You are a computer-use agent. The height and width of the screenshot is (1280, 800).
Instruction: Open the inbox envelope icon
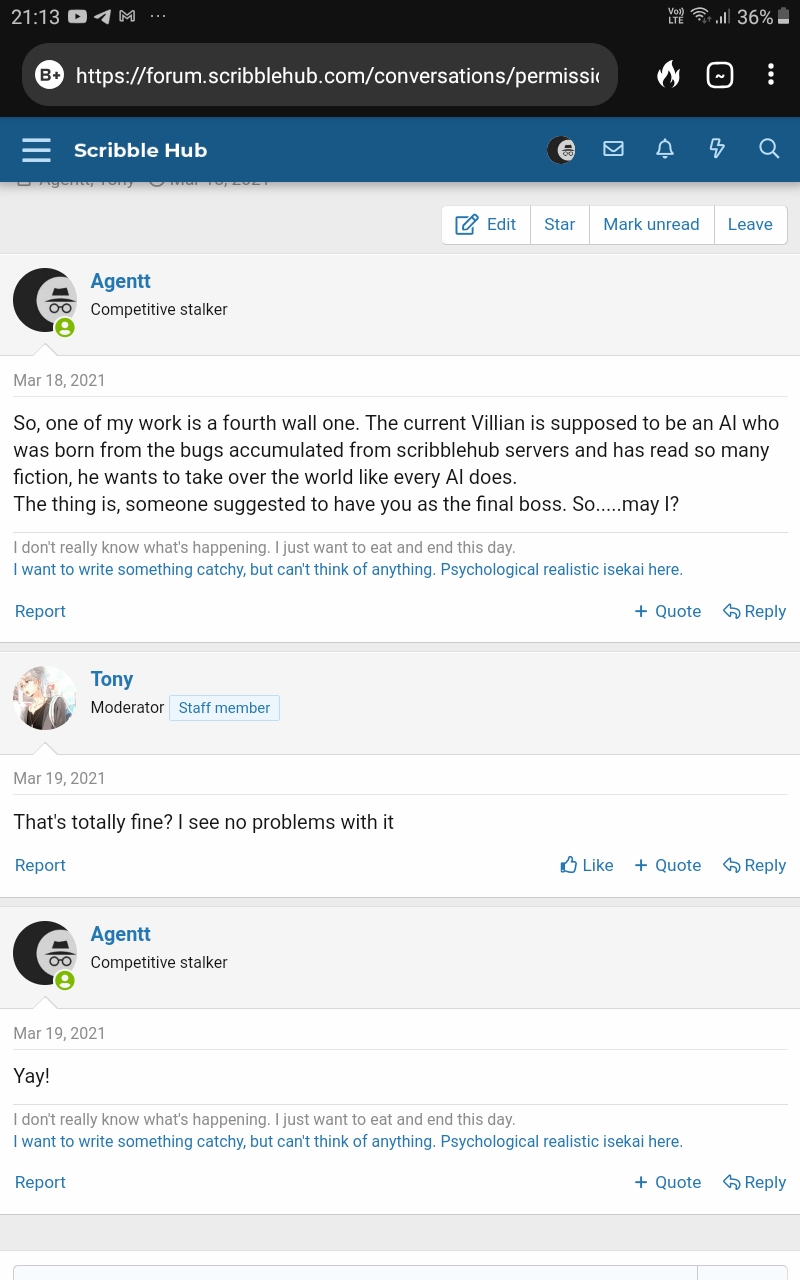[x=613, y=149]
